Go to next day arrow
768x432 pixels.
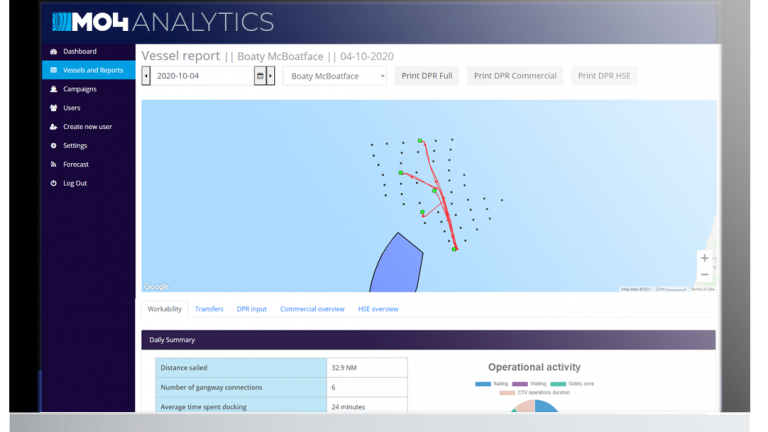tap(270, 76)
